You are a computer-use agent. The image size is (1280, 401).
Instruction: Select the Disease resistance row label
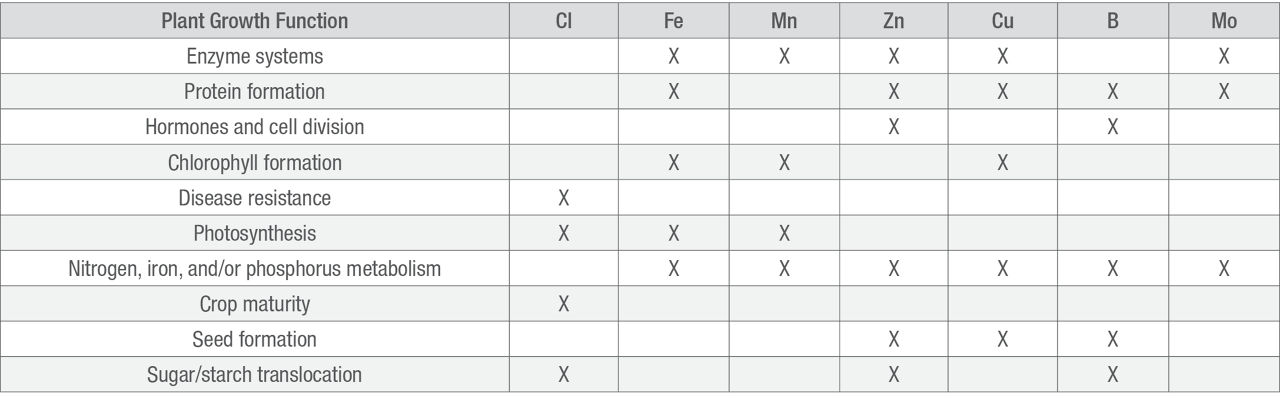point(254,198)
